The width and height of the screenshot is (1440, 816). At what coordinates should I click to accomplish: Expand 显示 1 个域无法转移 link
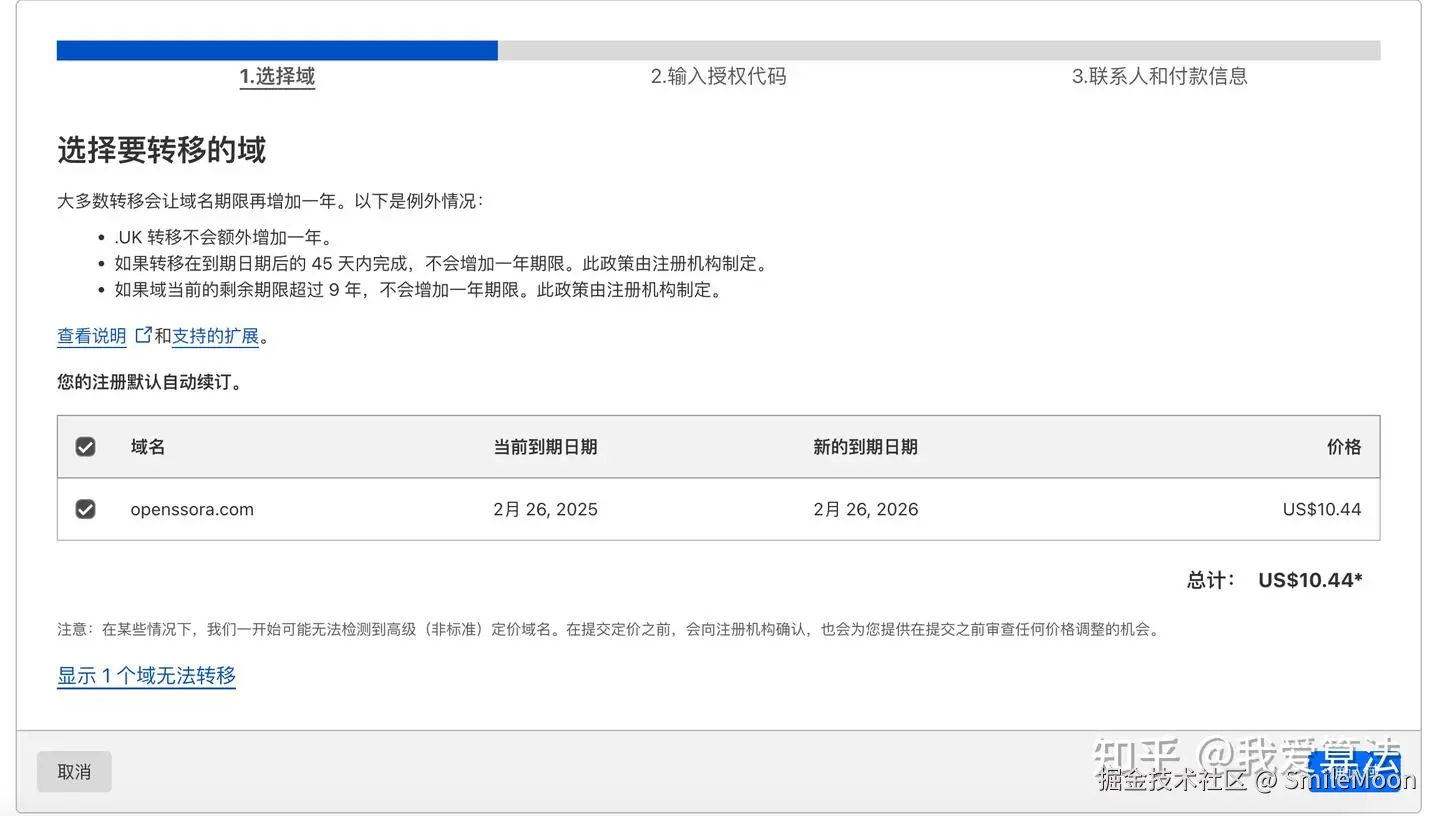click(x=146, y=676)
